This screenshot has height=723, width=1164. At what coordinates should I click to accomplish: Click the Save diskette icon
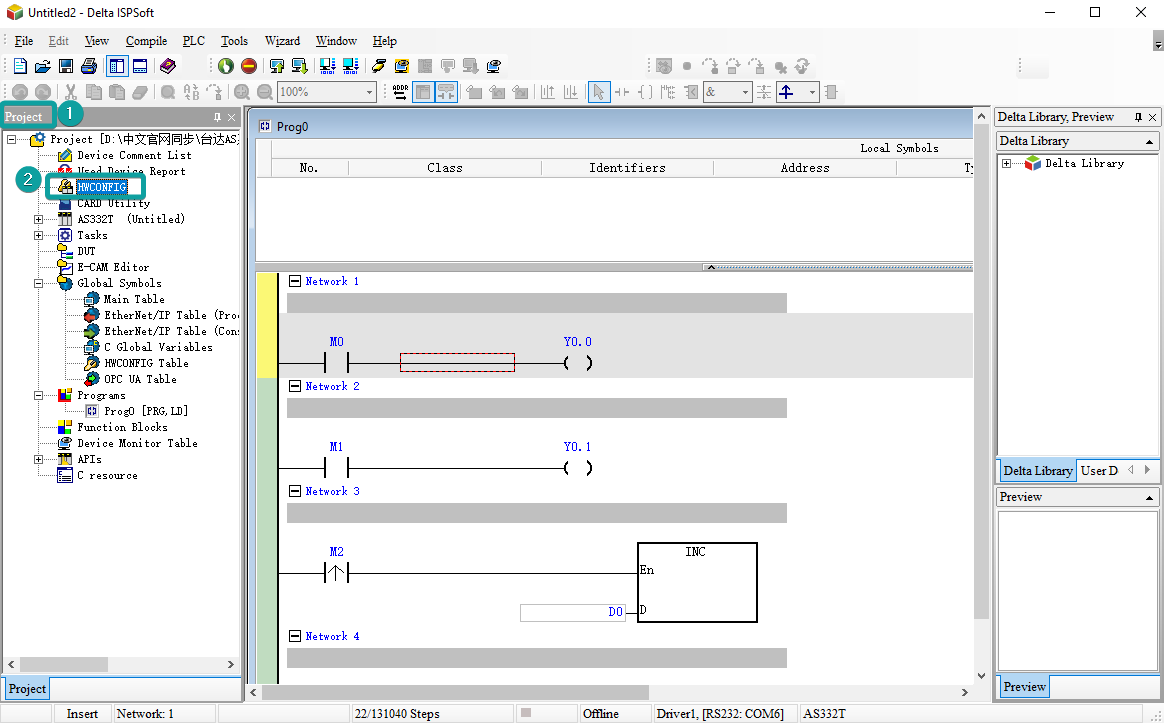66,66
